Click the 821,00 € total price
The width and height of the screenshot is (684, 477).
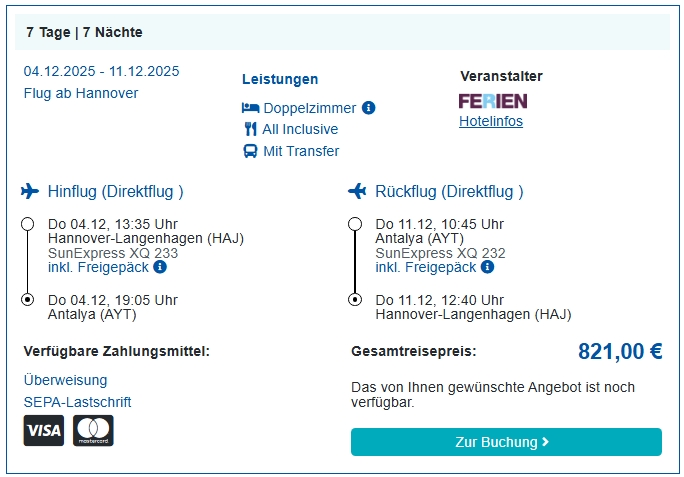click(620, 351)
